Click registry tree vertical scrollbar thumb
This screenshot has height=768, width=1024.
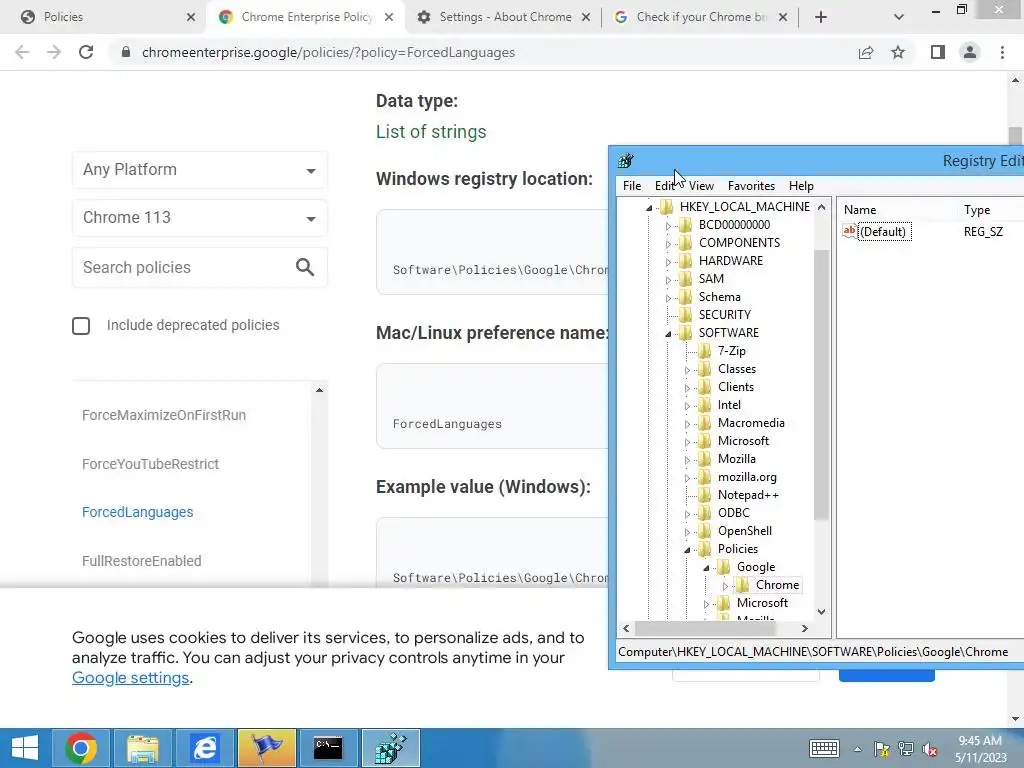tap(822, 385)
